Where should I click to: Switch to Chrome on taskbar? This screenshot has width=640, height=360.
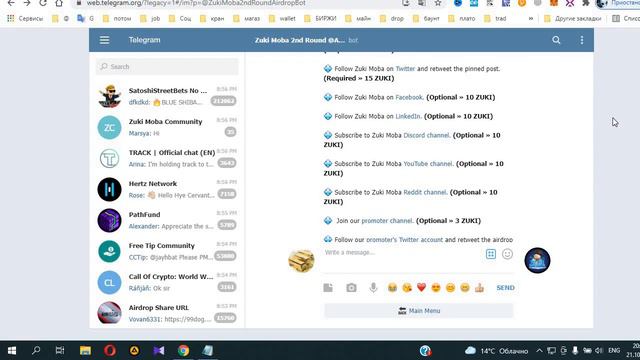(183, 351)
